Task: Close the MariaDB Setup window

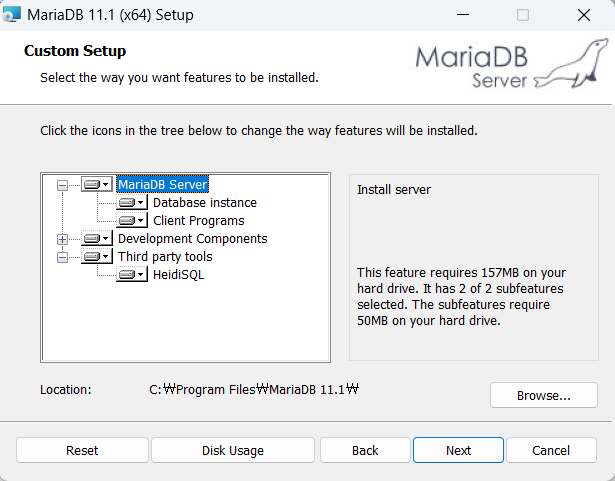Action: tap(584, 15)
